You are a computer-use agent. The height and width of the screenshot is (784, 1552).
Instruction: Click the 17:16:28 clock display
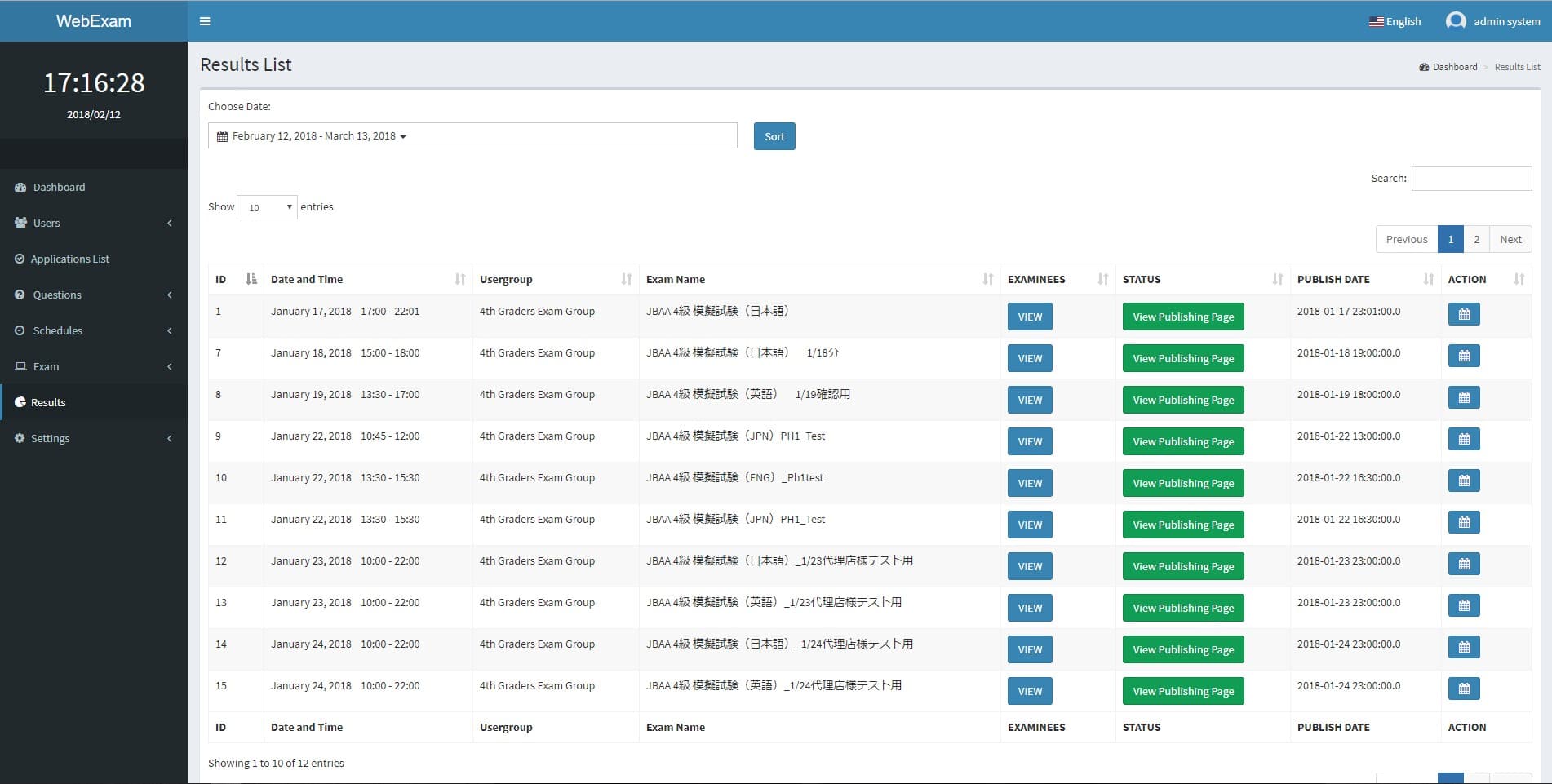(x=94, y=82)
